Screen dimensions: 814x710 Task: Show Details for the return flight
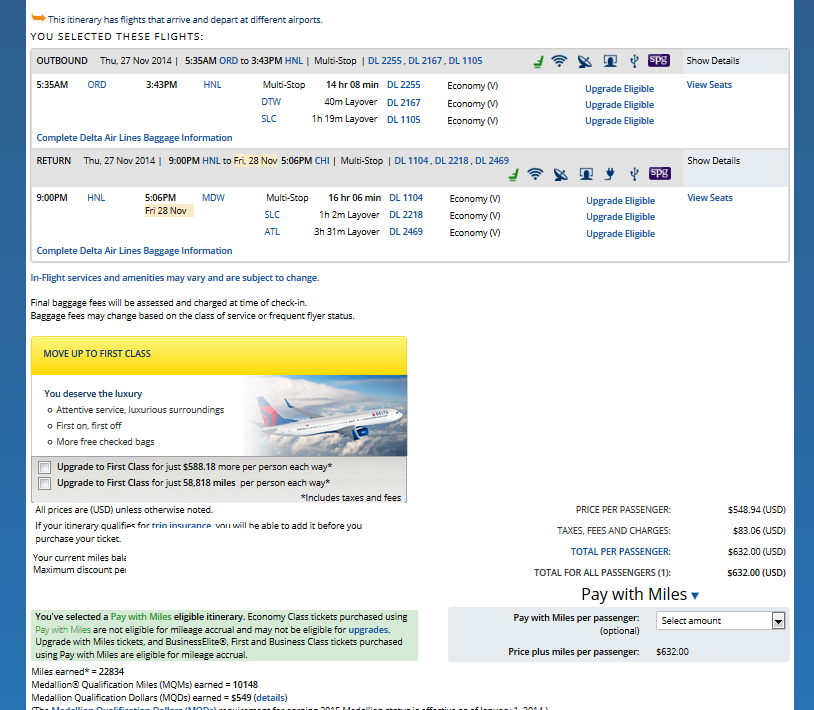(x=713, y=160)
